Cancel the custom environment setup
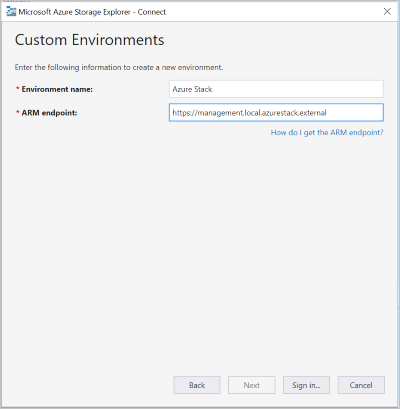400x409 pixels. [x=361, y=385]
